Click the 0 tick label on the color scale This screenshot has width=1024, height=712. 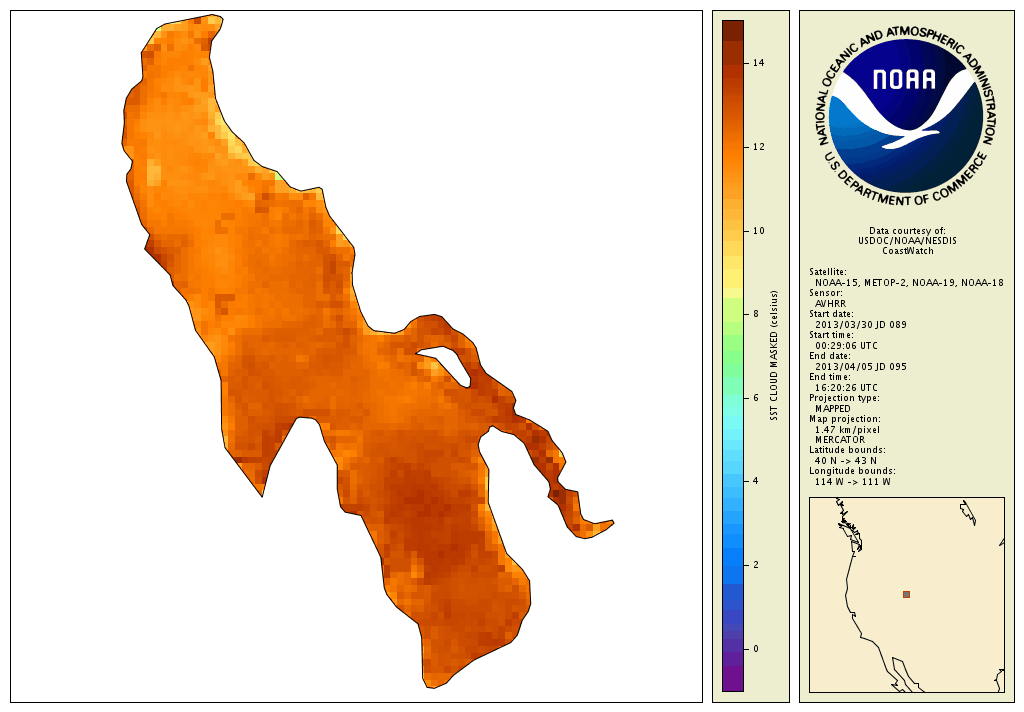click(756, 649)
